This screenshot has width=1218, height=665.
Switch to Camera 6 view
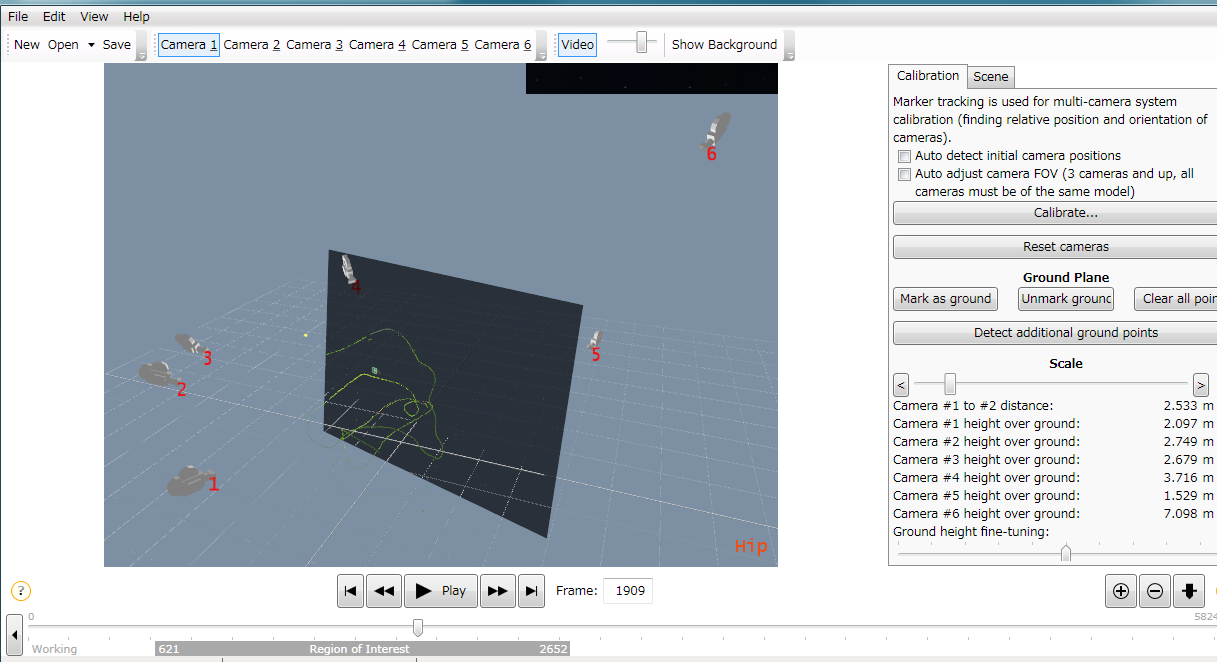pos(503,44)
